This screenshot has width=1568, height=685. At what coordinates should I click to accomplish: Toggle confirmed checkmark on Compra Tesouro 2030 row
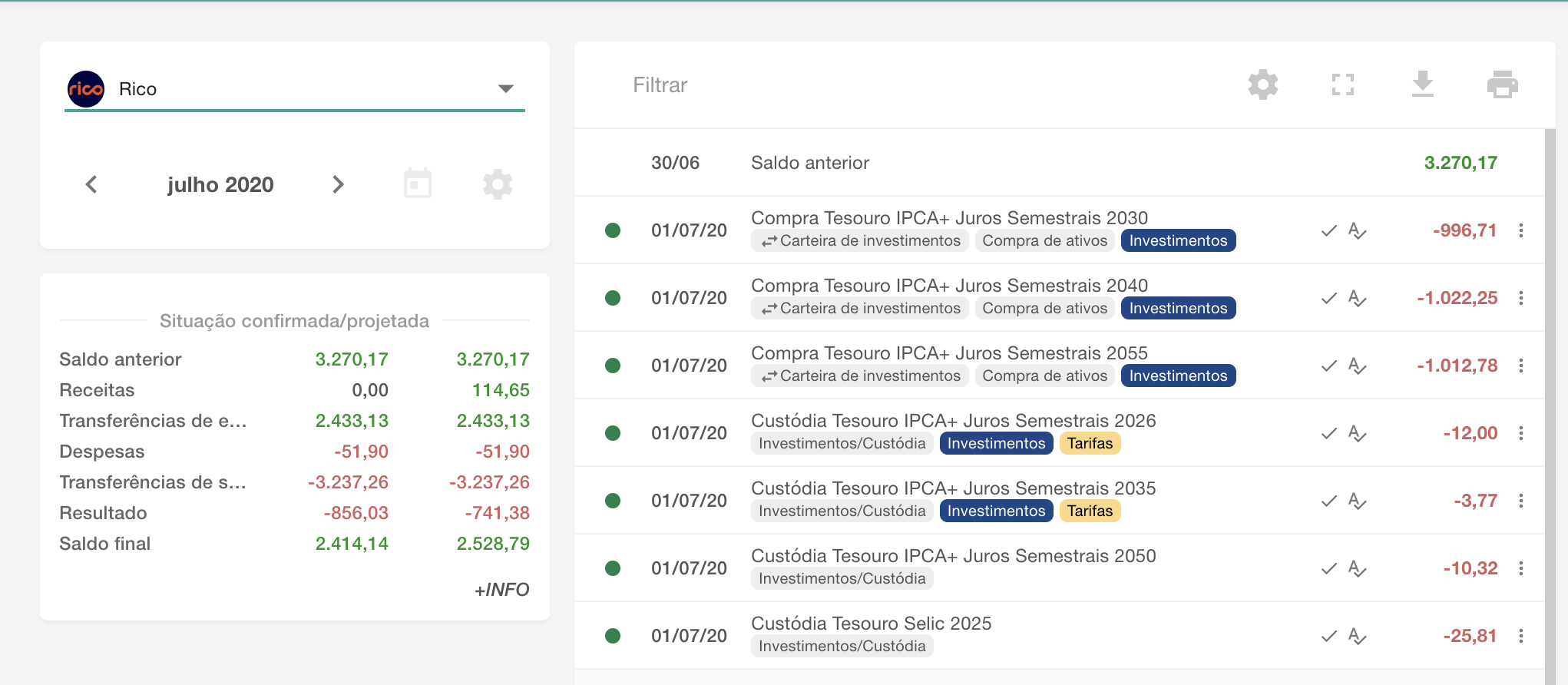[x=1328, y=230]
